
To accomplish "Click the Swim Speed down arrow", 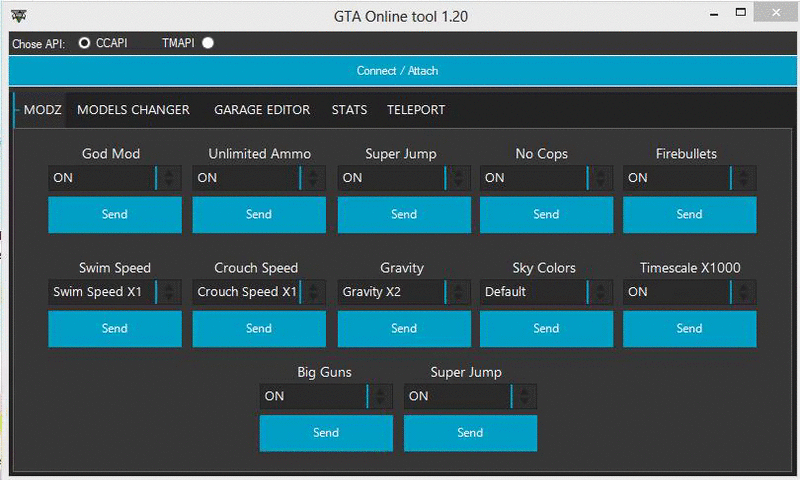I will (169, 297).
